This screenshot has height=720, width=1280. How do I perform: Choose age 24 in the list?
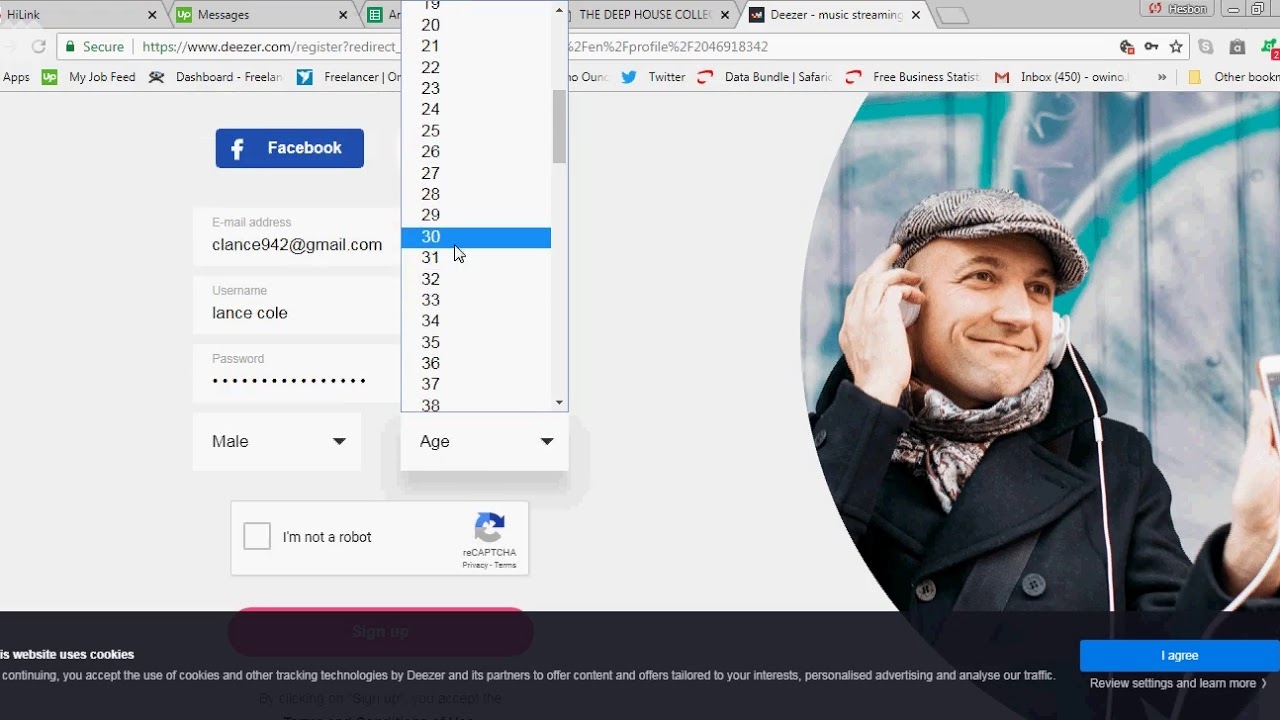pyautogui.click(x=476, y=109)
